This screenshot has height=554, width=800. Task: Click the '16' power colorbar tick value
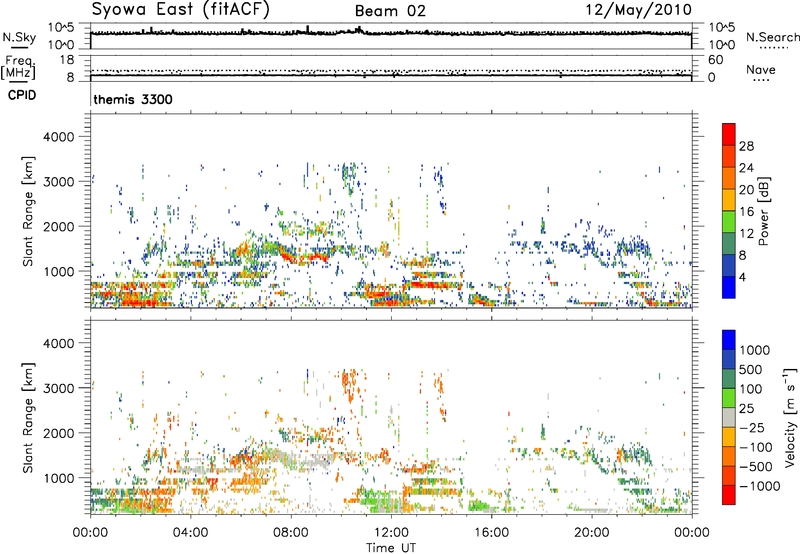746,211
